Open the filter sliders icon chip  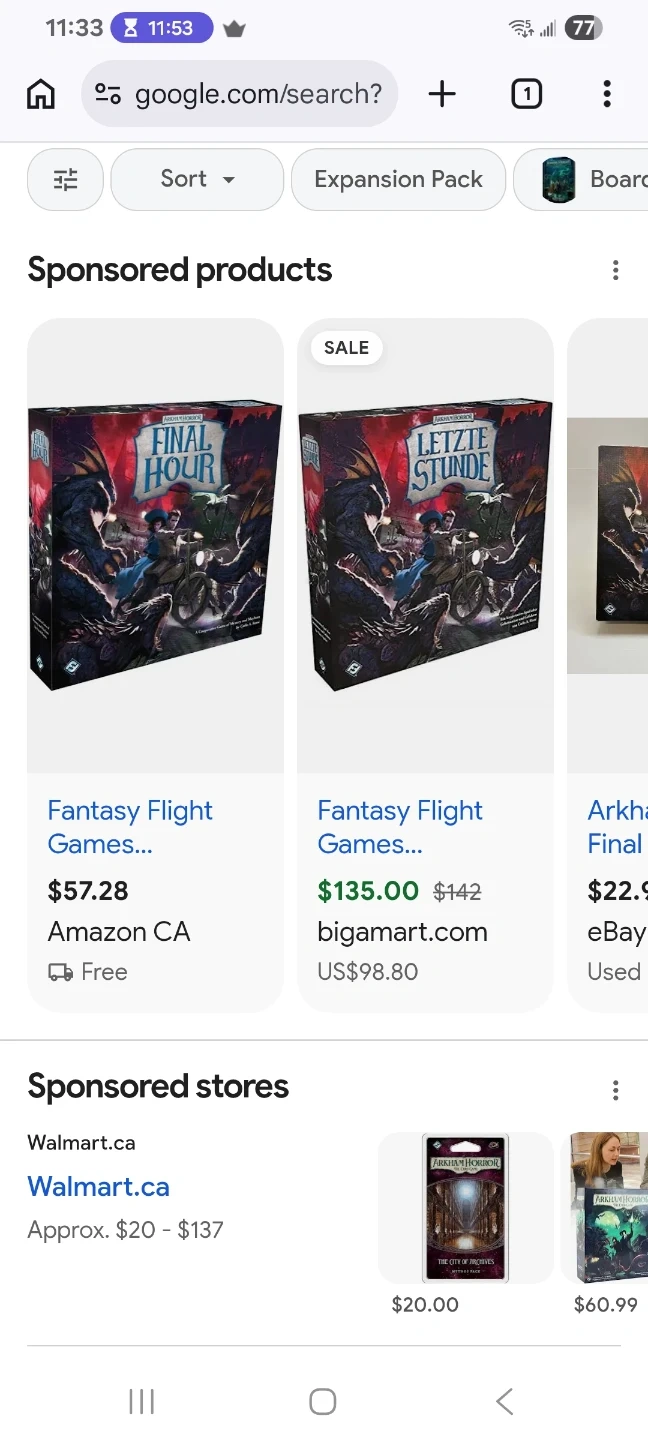point(65,180)
